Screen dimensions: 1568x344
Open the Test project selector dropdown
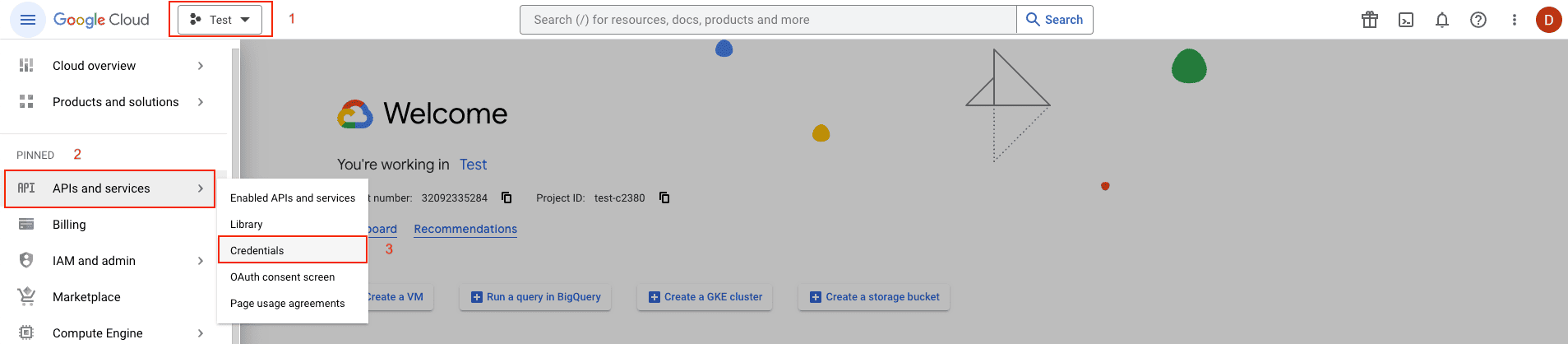click(x=220, y=20)
